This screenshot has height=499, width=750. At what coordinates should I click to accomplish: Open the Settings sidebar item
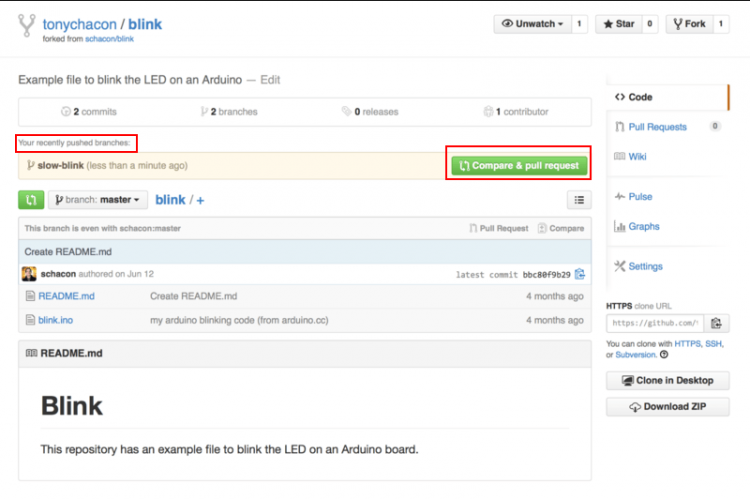pos(645,266)
